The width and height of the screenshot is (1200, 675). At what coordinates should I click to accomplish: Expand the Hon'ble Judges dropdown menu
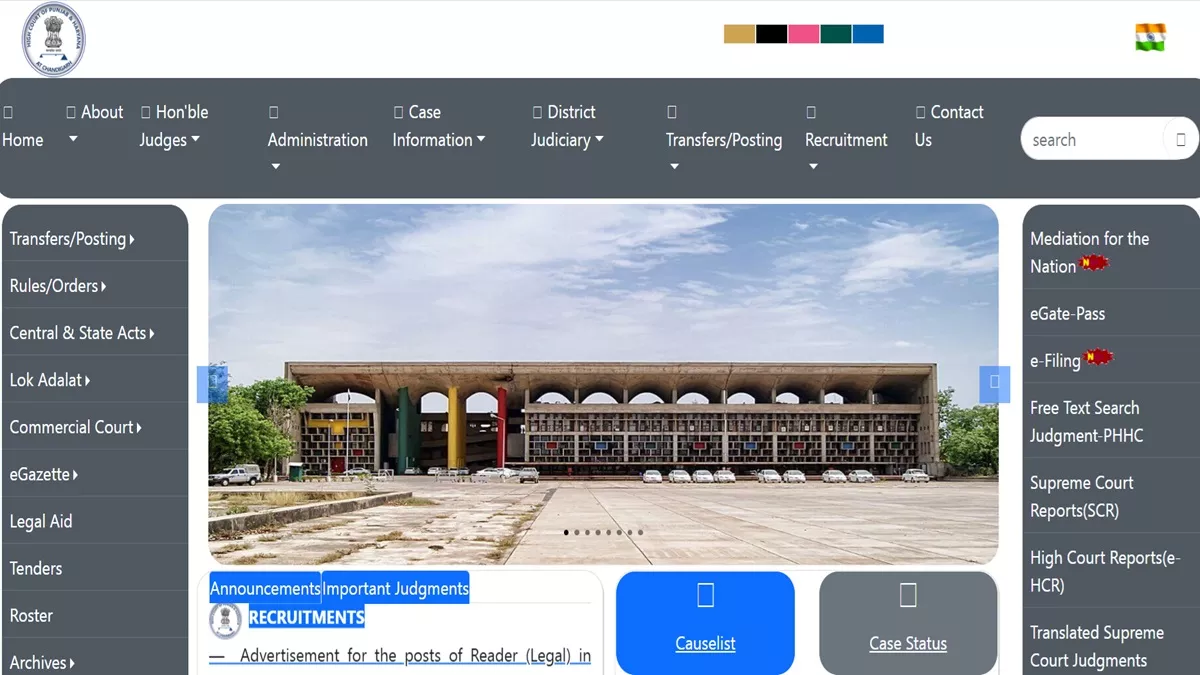(x=174, y=126)
